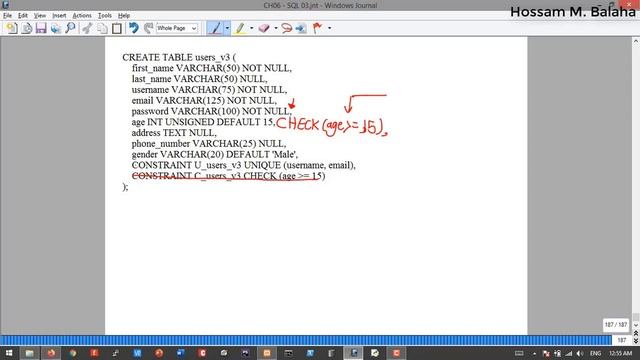640x360 pixels.
Task: Click the ENG language indicator
Action: click(x=596, y=353)
